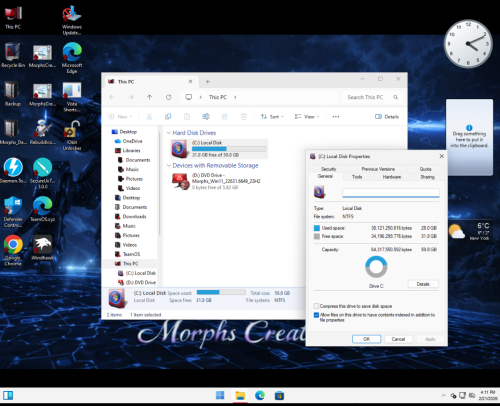The image size is (500, 406).
Task: Click the Details button under Drive C
Action: pyautogui.click(x=423, y=284)
